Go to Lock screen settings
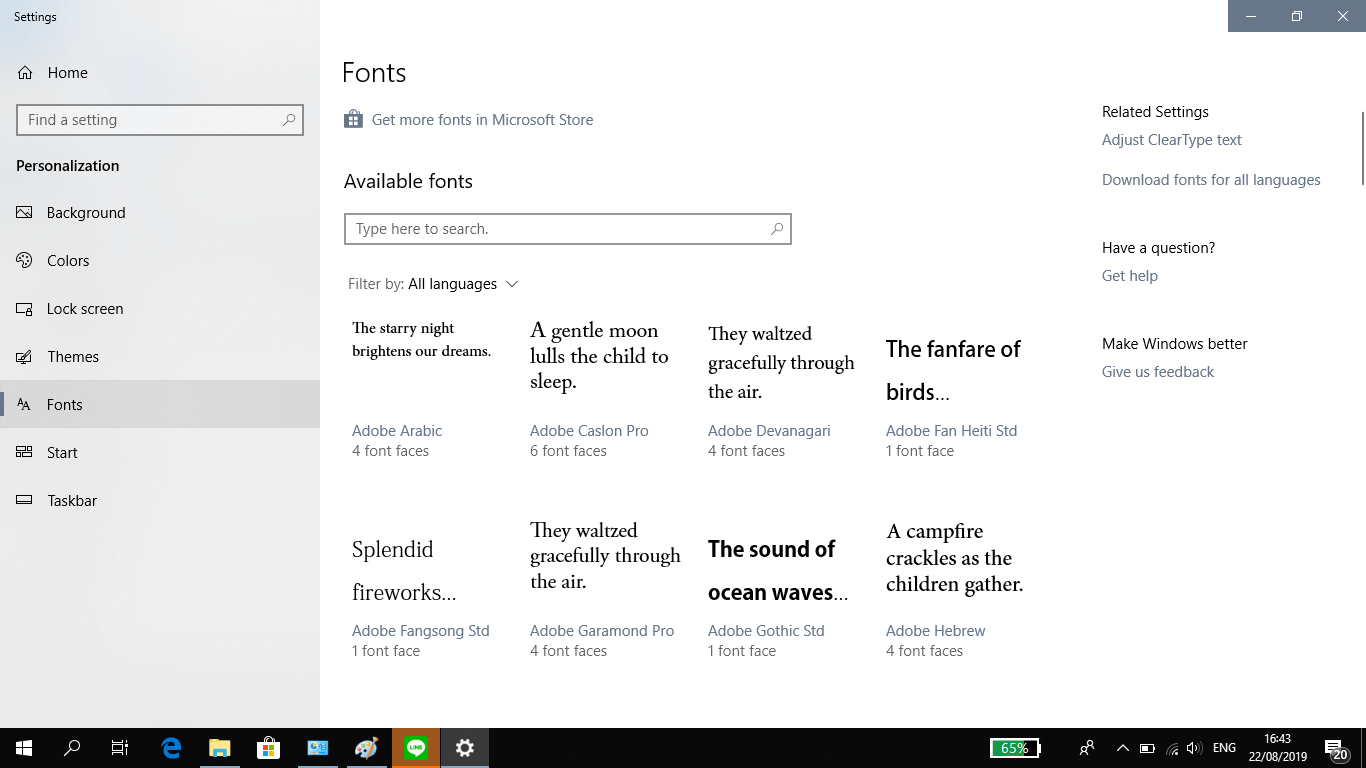This screenshot has height=768, width=1366. point(85,309)
